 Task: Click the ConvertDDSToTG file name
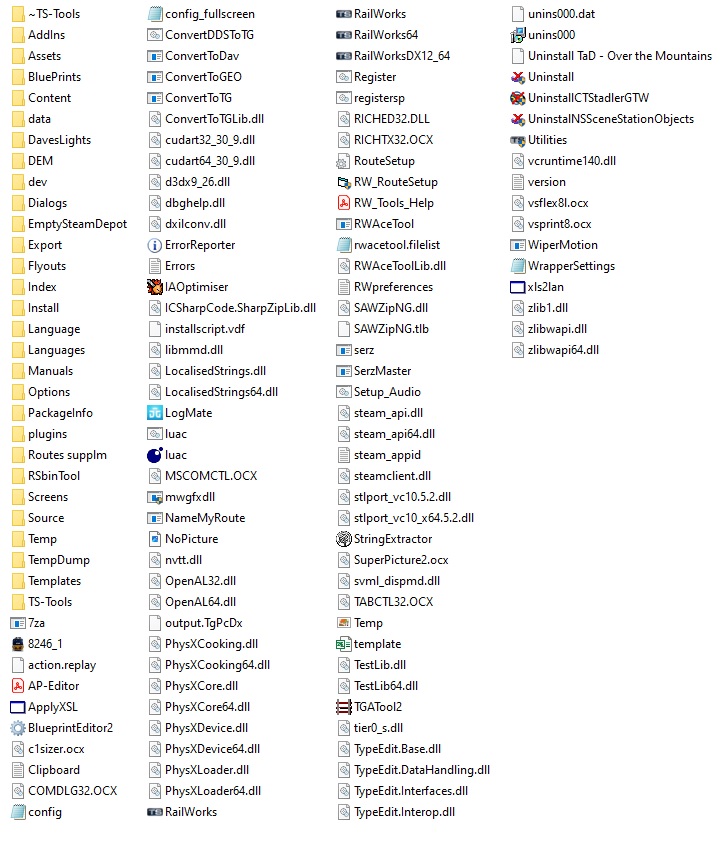pyautogui.click(x=209, y=35)
